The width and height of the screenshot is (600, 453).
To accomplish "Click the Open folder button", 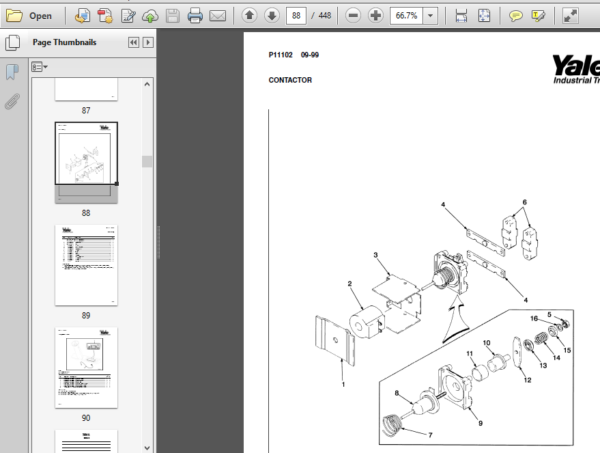I will pos(29,16).
